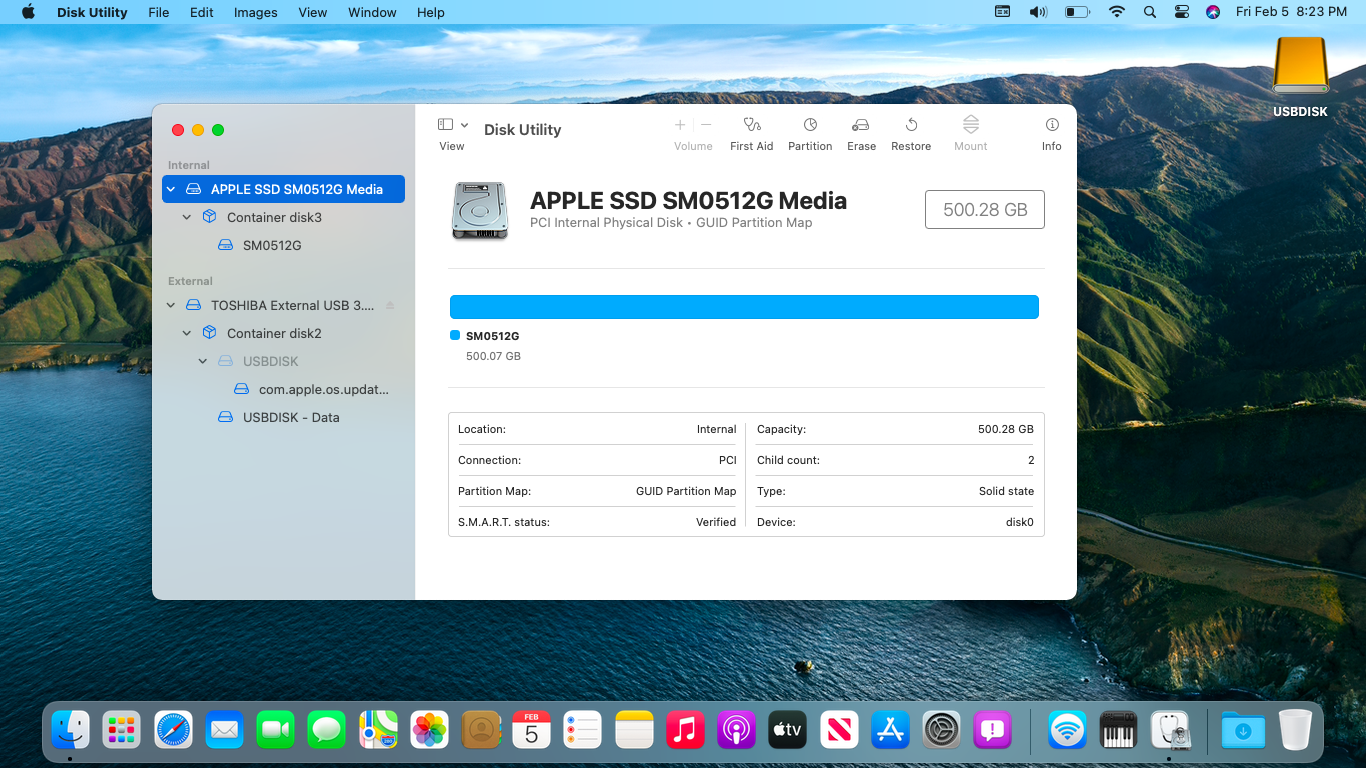Click the large hard disk image

click(x=480, y=210)
